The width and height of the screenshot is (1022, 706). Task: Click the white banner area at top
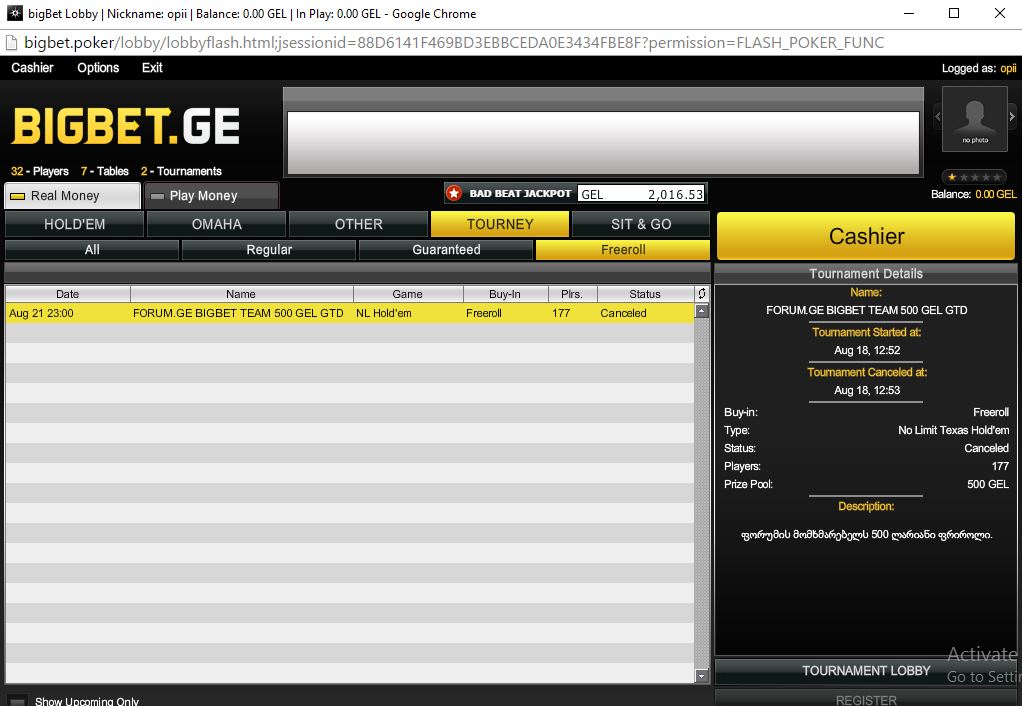603,143
